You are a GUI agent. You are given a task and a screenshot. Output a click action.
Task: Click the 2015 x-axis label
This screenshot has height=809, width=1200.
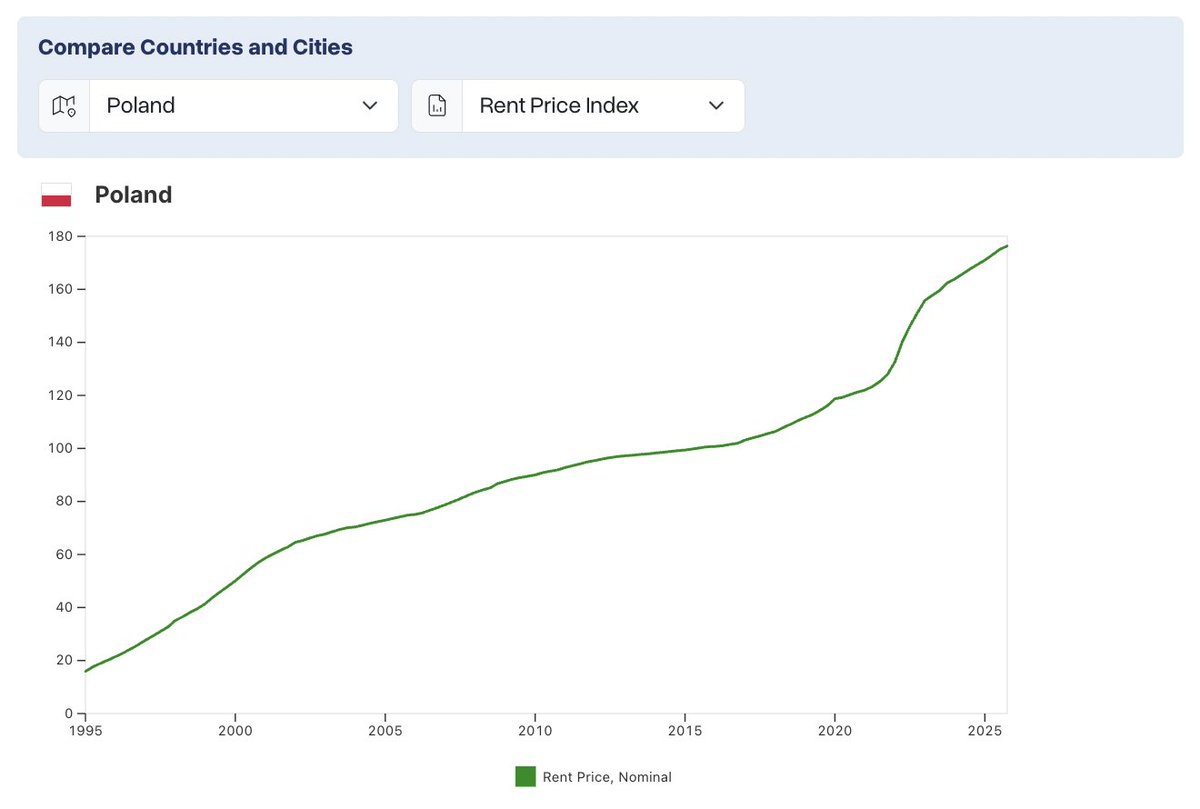point(685,731)
